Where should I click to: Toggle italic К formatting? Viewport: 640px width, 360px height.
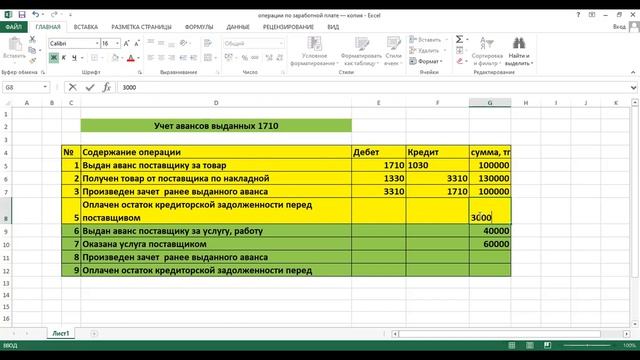click(64, 58)
